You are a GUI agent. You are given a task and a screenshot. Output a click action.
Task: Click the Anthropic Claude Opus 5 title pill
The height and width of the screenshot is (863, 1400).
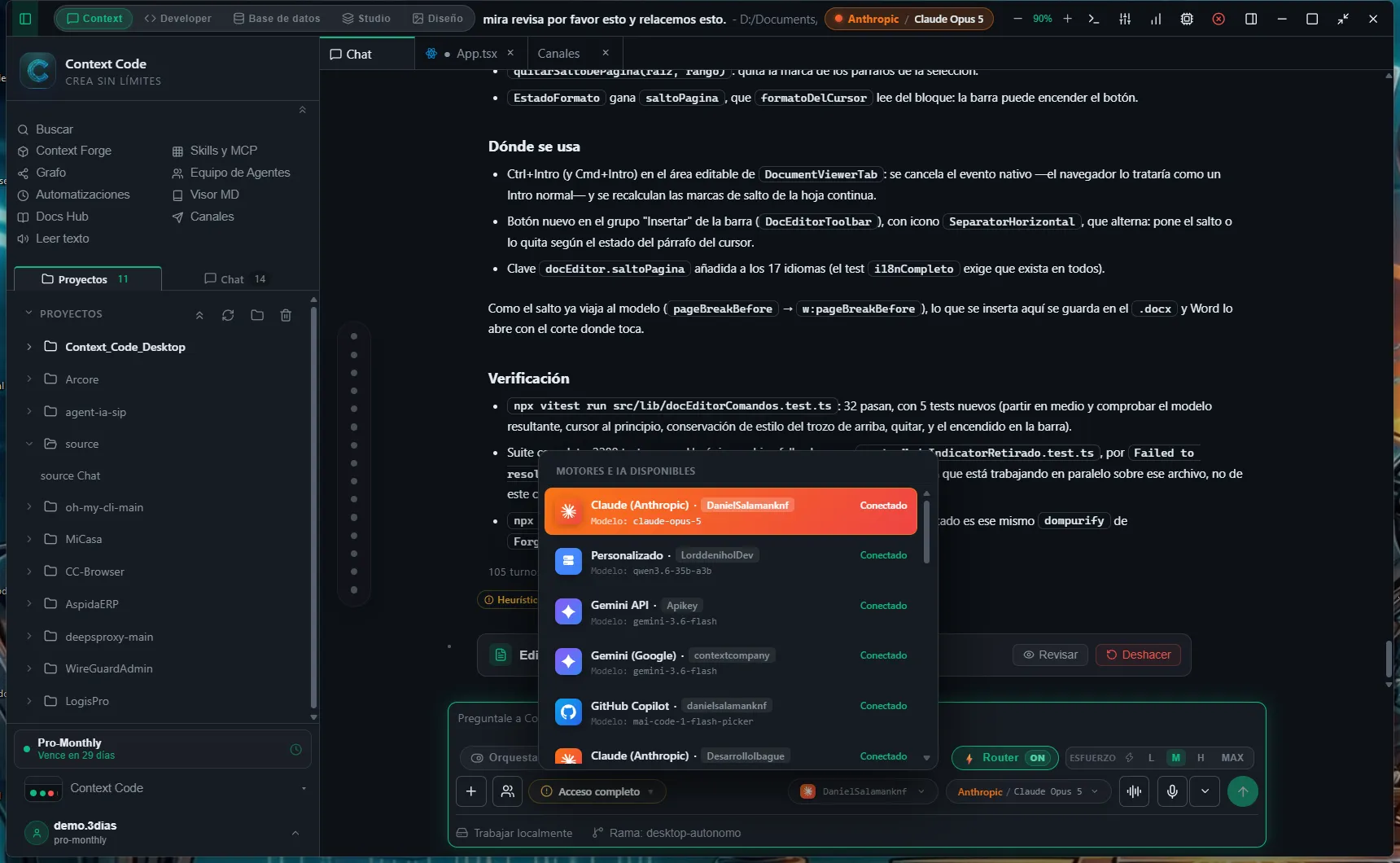click(909, 19)
